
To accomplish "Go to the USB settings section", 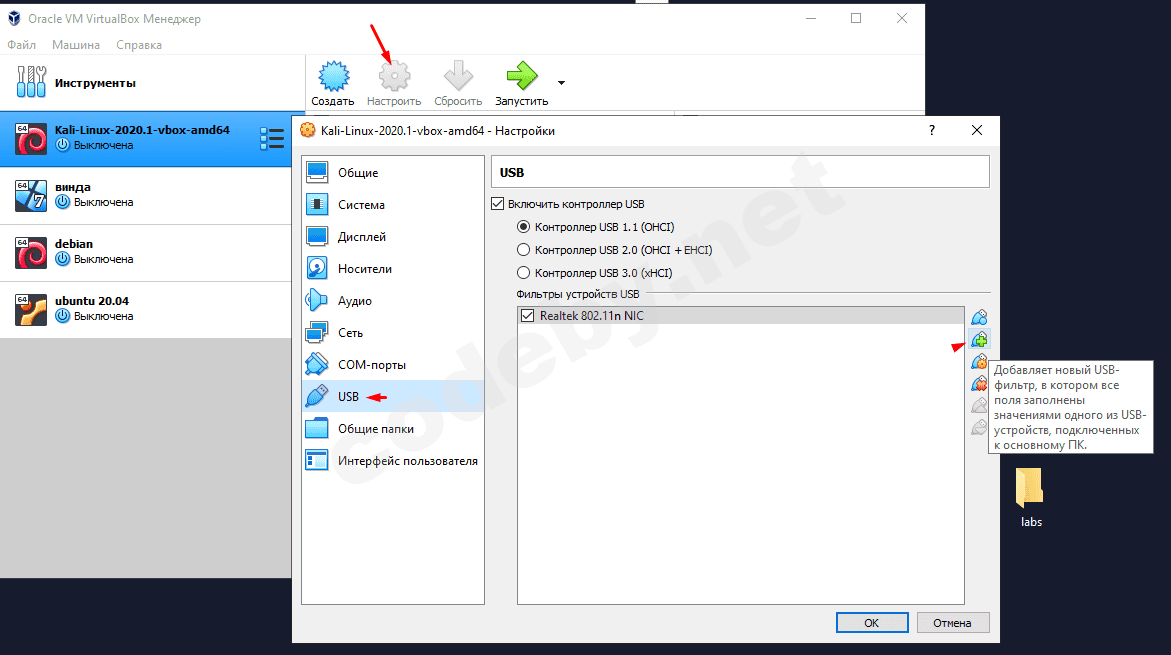I will (x=393, y=397).
